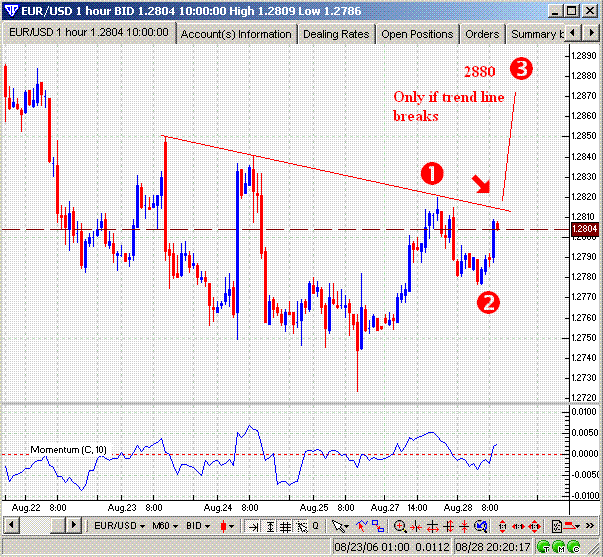The image size is (603, 557).
Task: Switch to the EUR/USD 1 hour chart tab
Action: (x=89, y=32)
